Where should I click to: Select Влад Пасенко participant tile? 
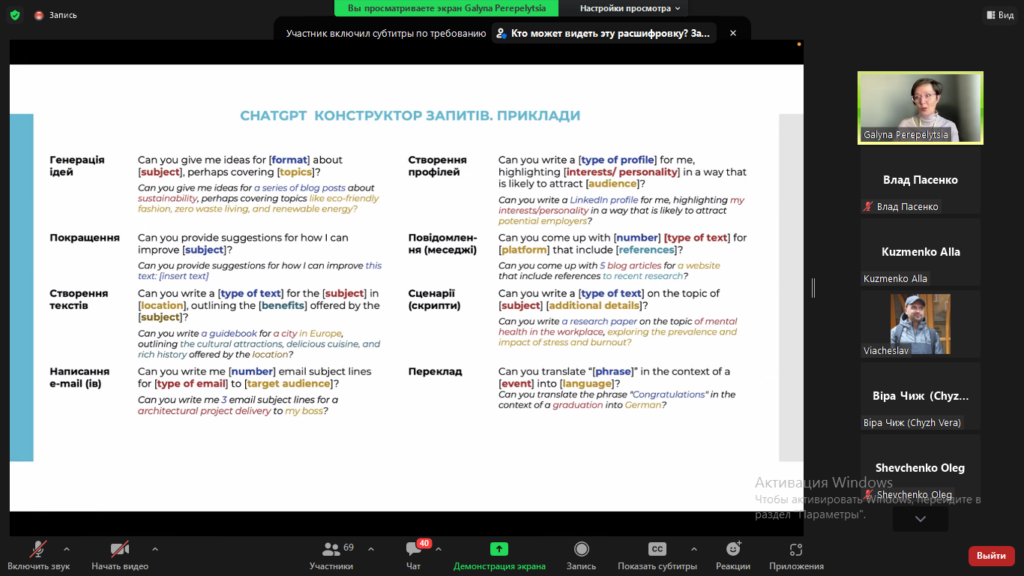920,180
